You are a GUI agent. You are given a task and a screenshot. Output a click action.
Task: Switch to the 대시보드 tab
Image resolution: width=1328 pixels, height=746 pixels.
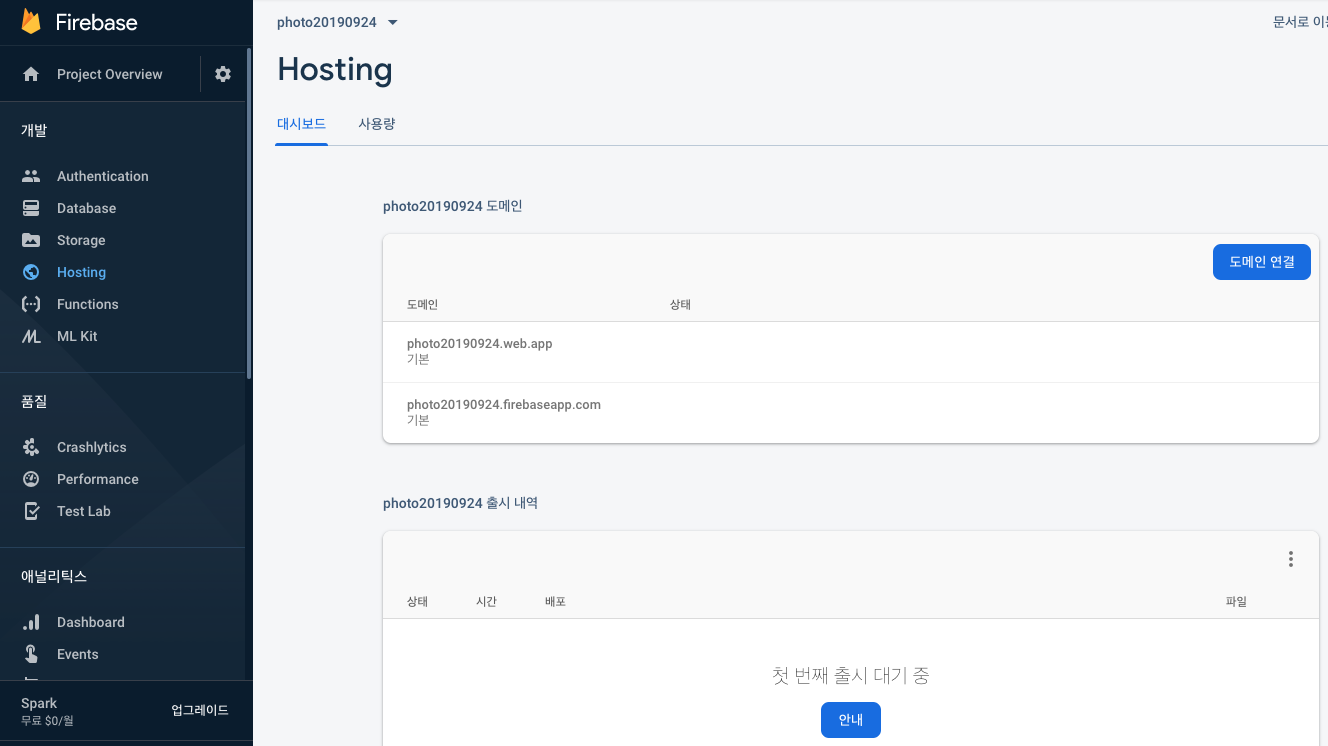(x=301, y=124)
